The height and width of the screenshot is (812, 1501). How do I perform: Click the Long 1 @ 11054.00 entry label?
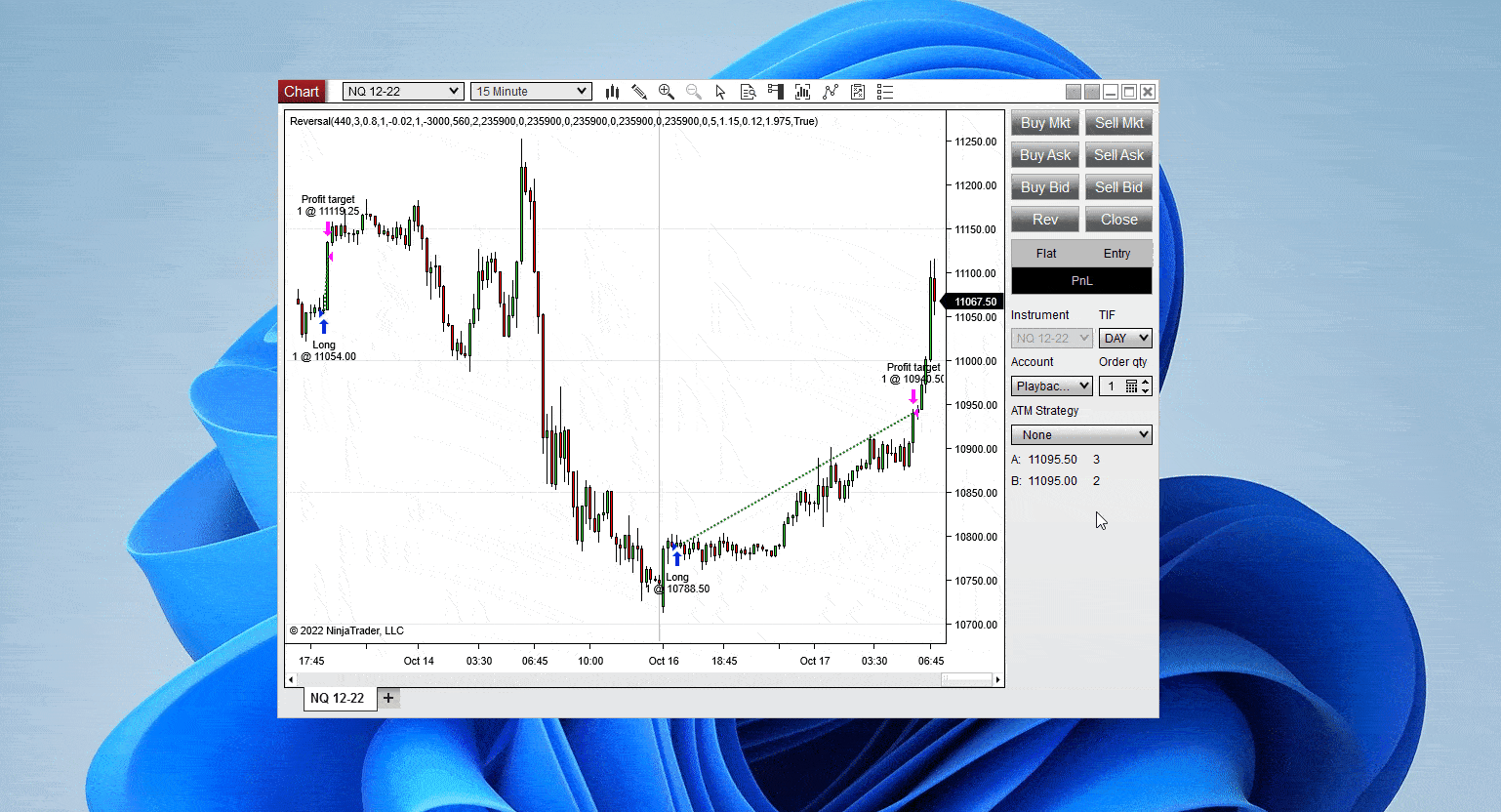pyautogui.click(x=324, y=350)
